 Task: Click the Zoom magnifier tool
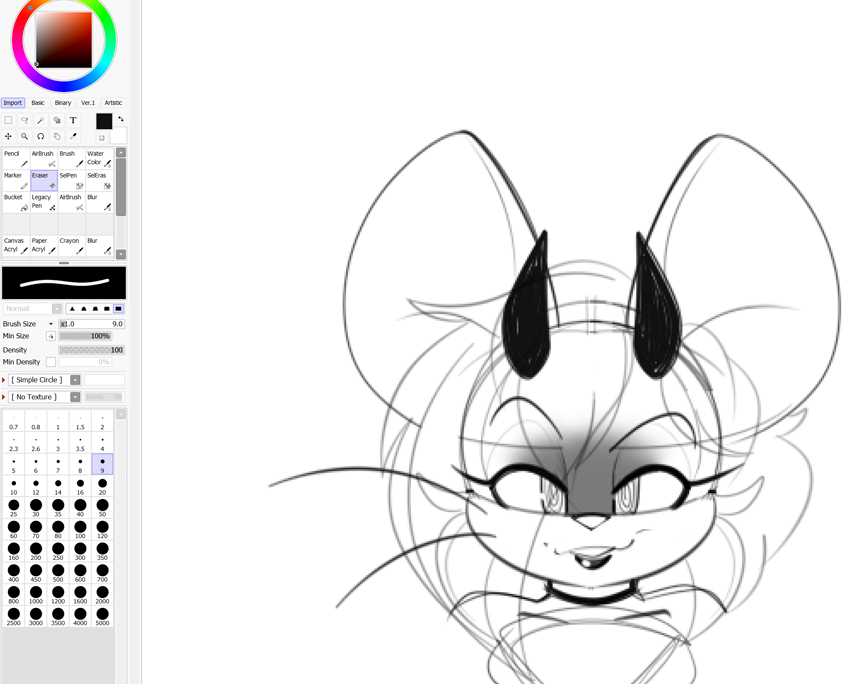click(x=24, y=136)
